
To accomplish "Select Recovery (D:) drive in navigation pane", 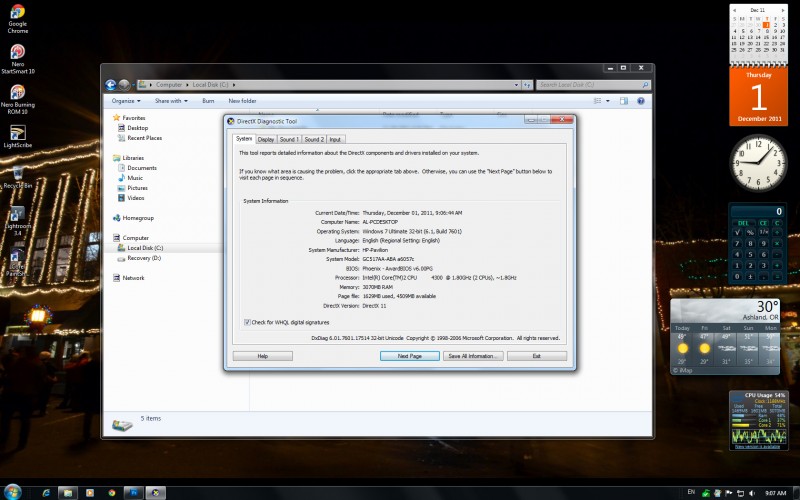I will [x=139, y=258].
